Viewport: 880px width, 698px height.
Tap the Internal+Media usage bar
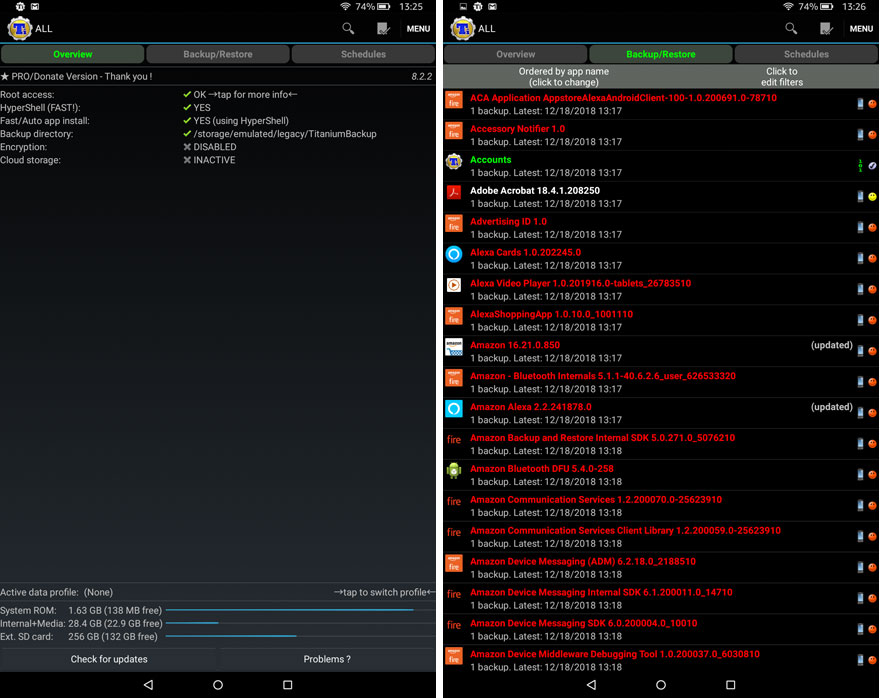click(x=300, y=623)
